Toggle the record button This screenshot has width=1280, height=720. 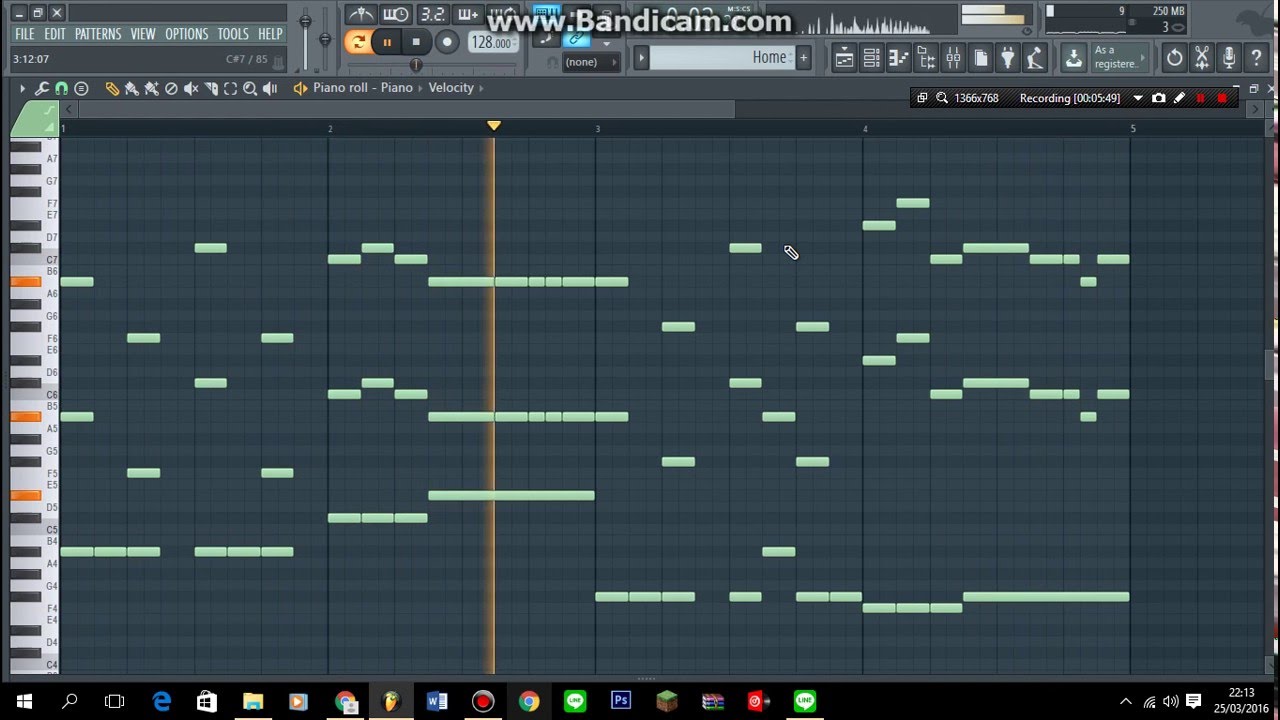coord(447,42)
